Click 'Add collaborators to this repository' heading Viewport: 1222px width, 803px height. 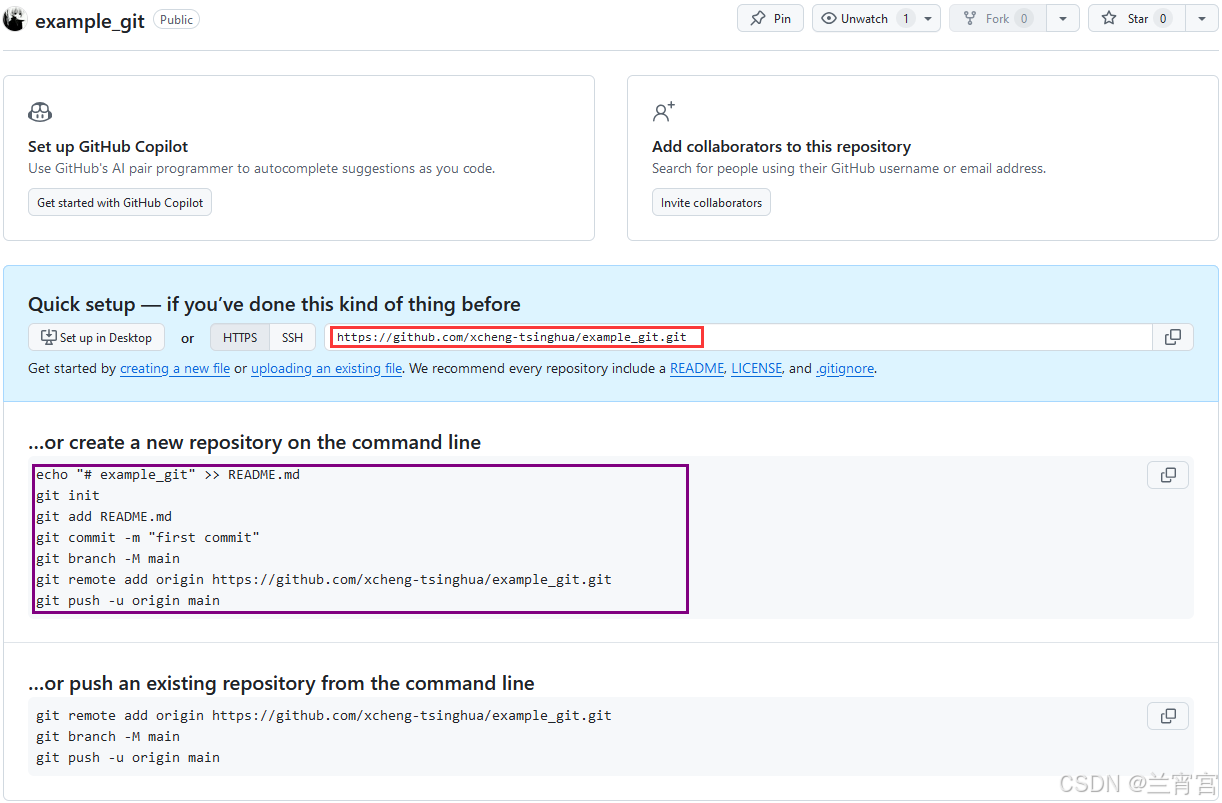click(x=781, y=146)
